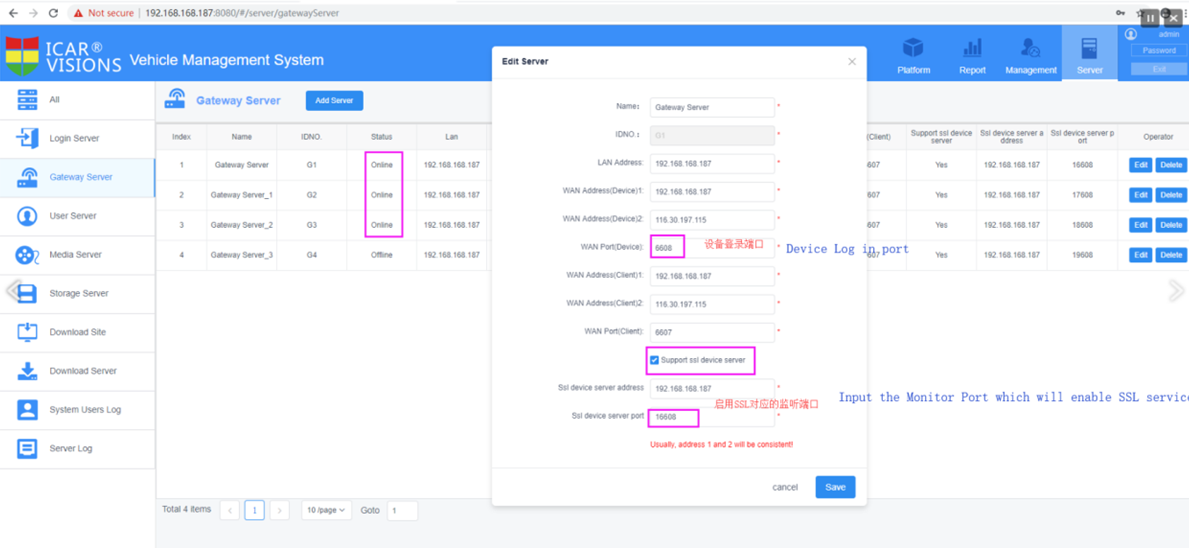Save the Edit Server dialog
The image size is (1189, 548).
835,487
